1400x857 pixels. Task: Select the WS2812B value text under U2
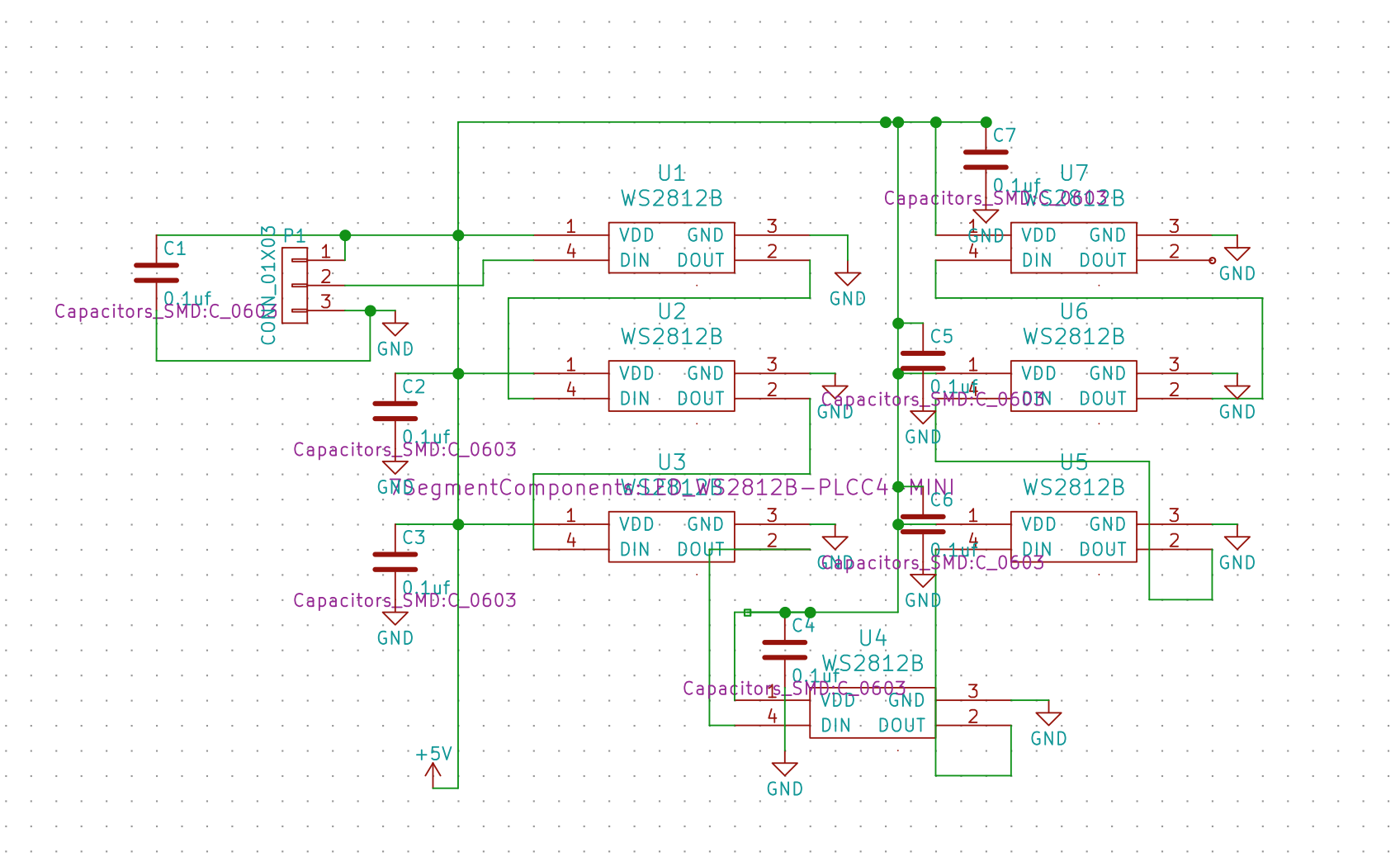pyautogui.click(x=671, y=336)
